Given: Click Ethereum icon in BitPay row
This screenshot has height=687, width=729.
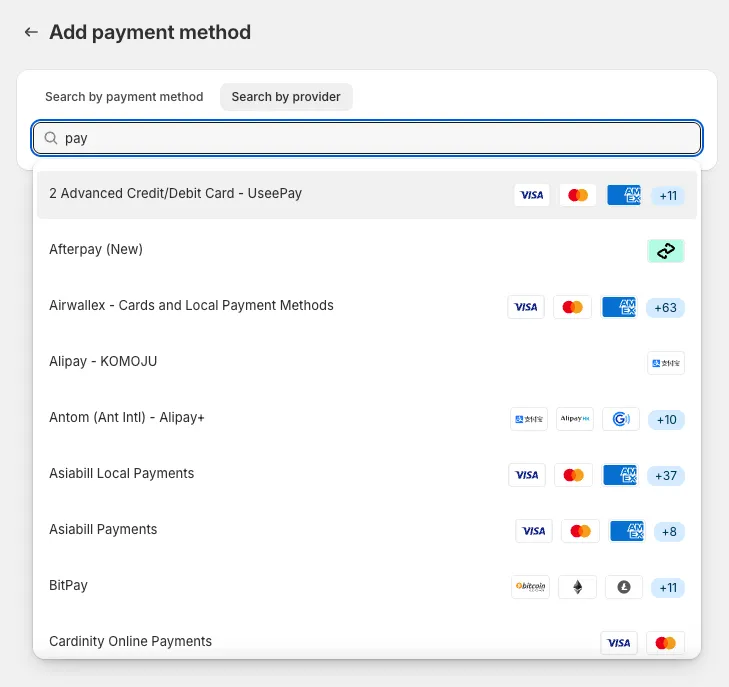Looking at the screenshot, I should tap(577, 587).
